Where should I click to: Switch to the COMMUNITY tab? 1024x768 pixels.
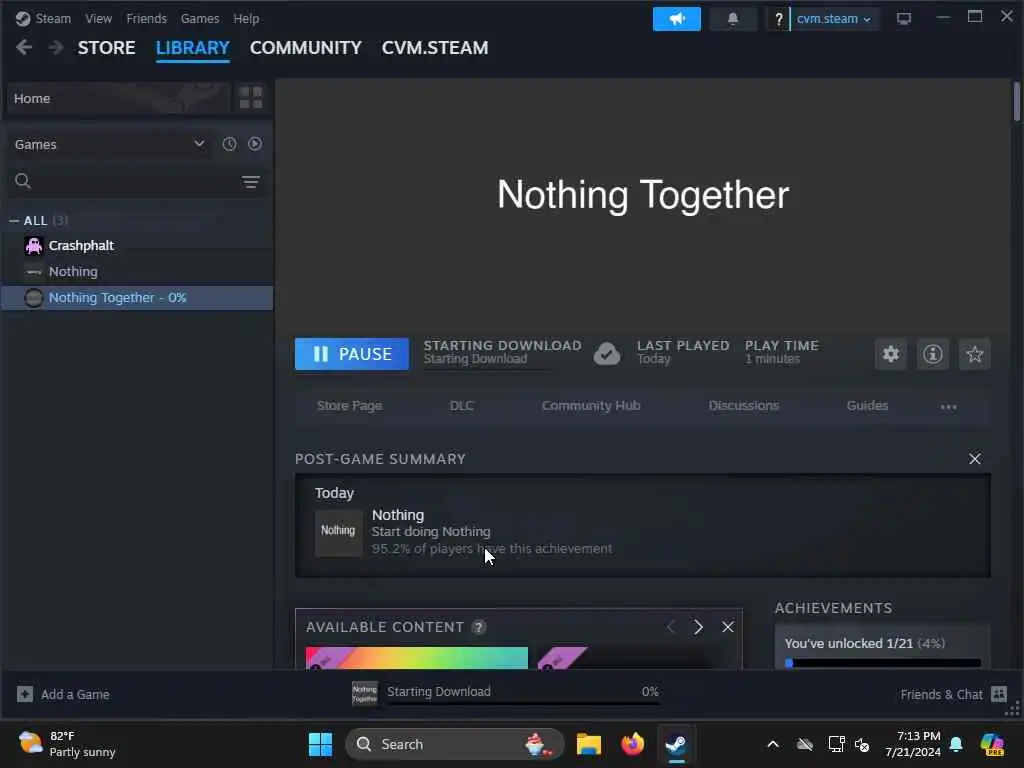[306, 48]
